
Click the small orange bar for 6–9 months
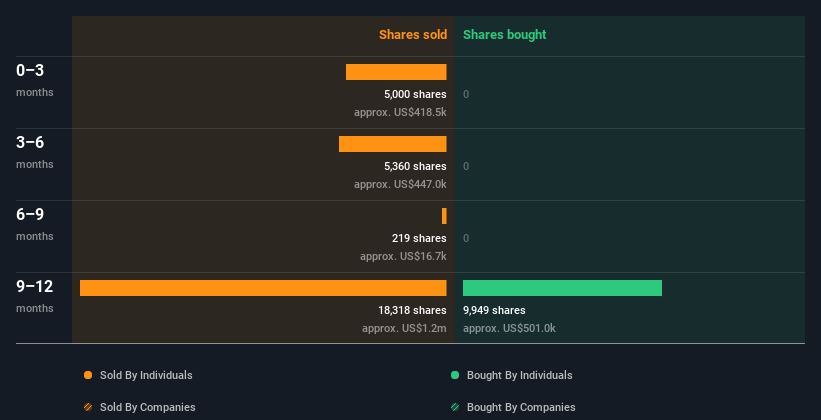tap(445, 216)
